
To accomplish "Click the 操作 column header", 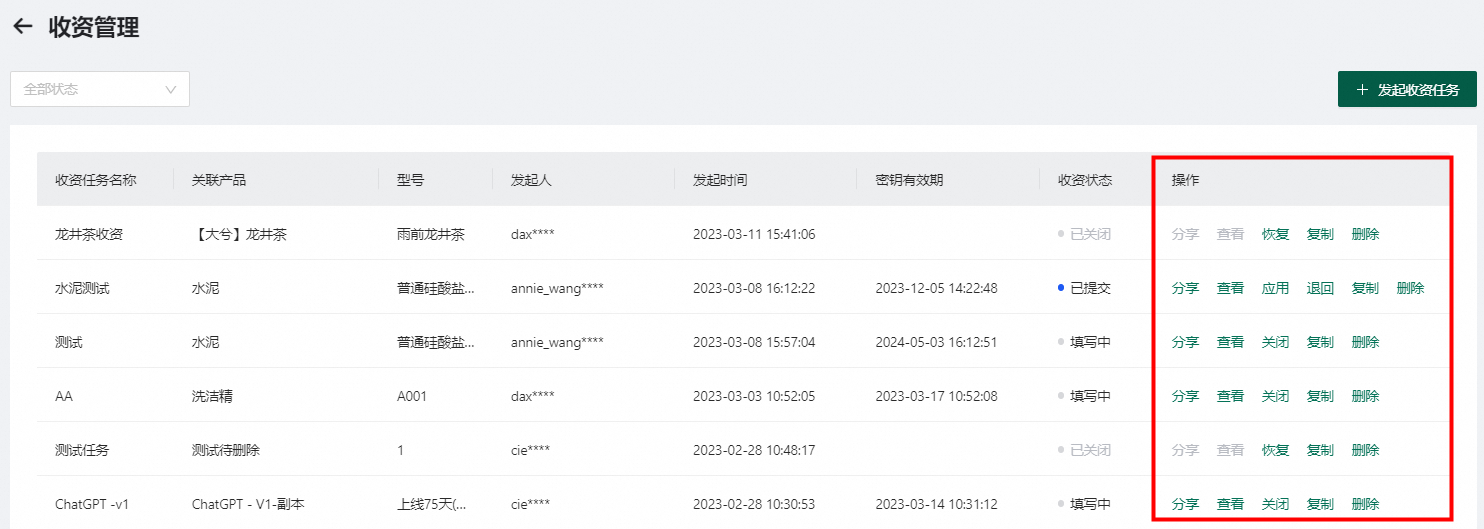I will point(1185,180).
